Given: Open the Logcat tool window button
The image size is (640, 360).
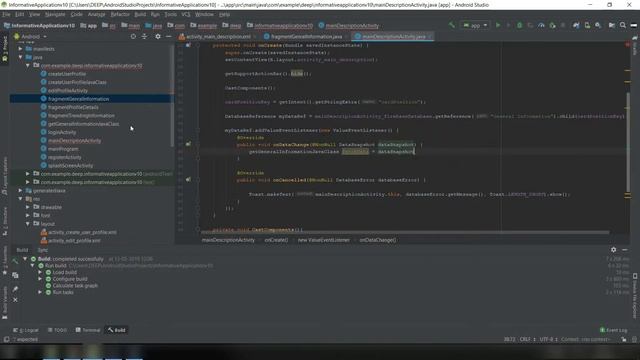Looking at the screenshot, I should 26,330.
